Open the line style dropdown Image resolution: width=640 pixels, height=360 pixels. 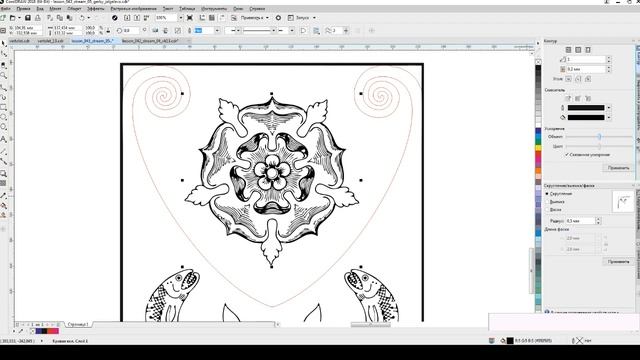273,31
